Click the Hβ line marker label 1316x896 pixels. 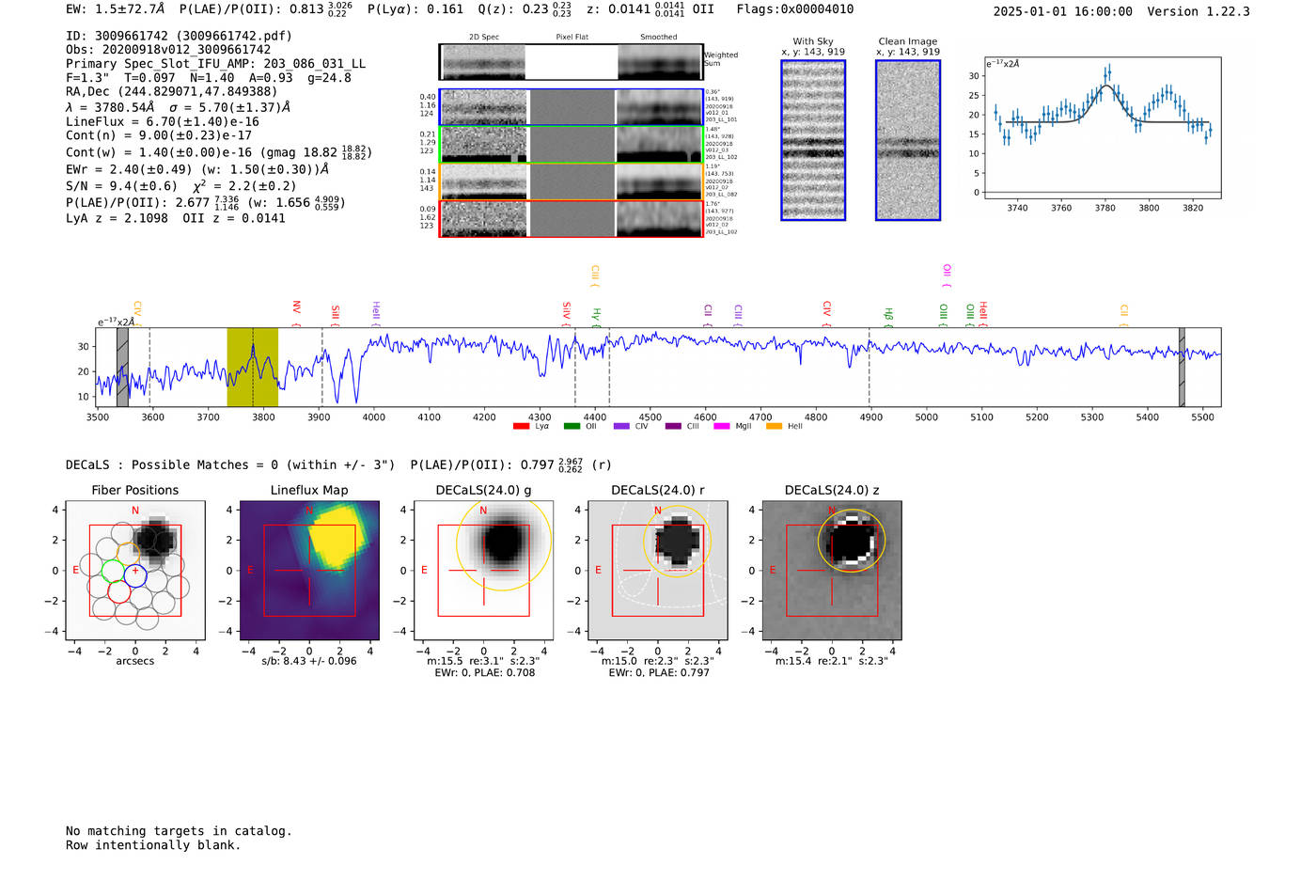[x=888, y=315]
